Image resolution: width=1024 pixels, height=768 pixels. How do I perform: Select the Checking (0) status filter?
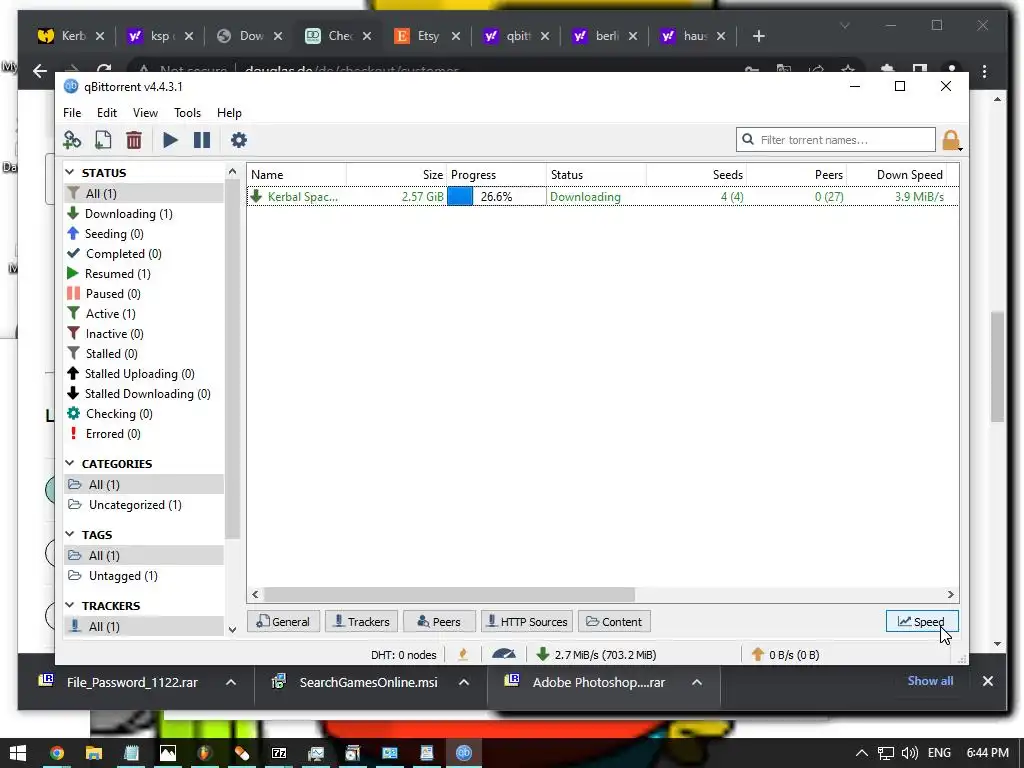coord(119,413)
